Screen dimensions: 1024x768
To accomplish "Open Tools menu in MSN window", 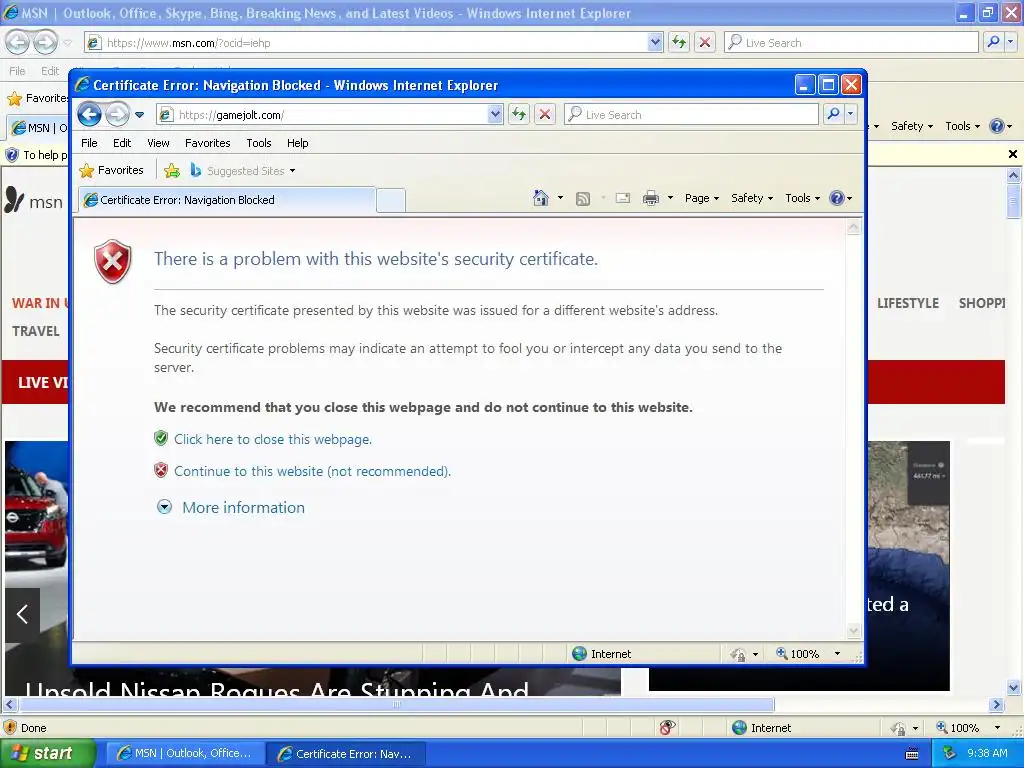I will (x=962, y=126).
